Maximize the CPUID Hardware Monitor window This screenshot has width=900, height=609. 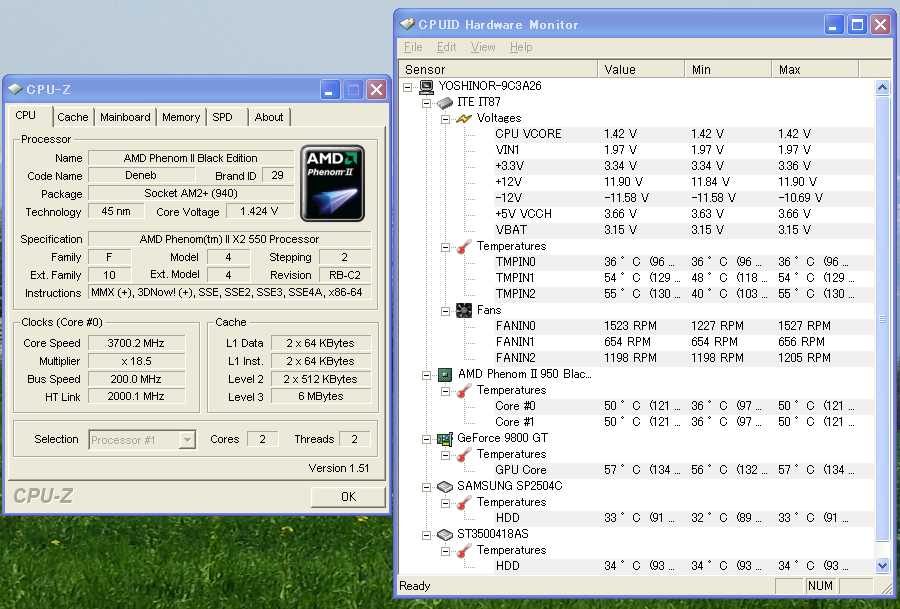[x=857, y=25]
